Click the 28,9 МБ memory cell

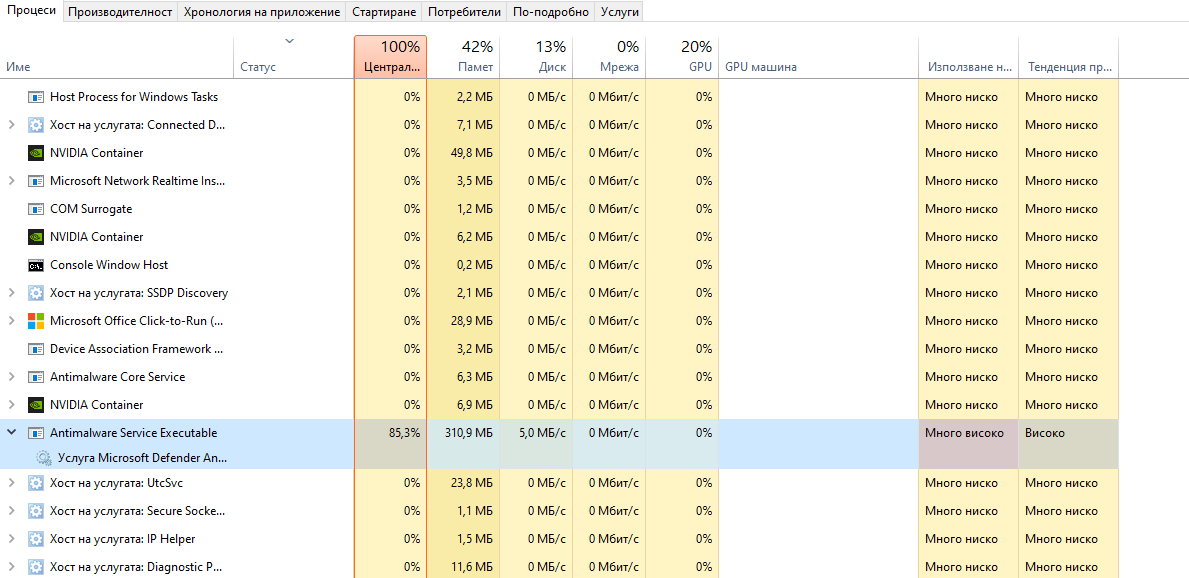point(463,321)
